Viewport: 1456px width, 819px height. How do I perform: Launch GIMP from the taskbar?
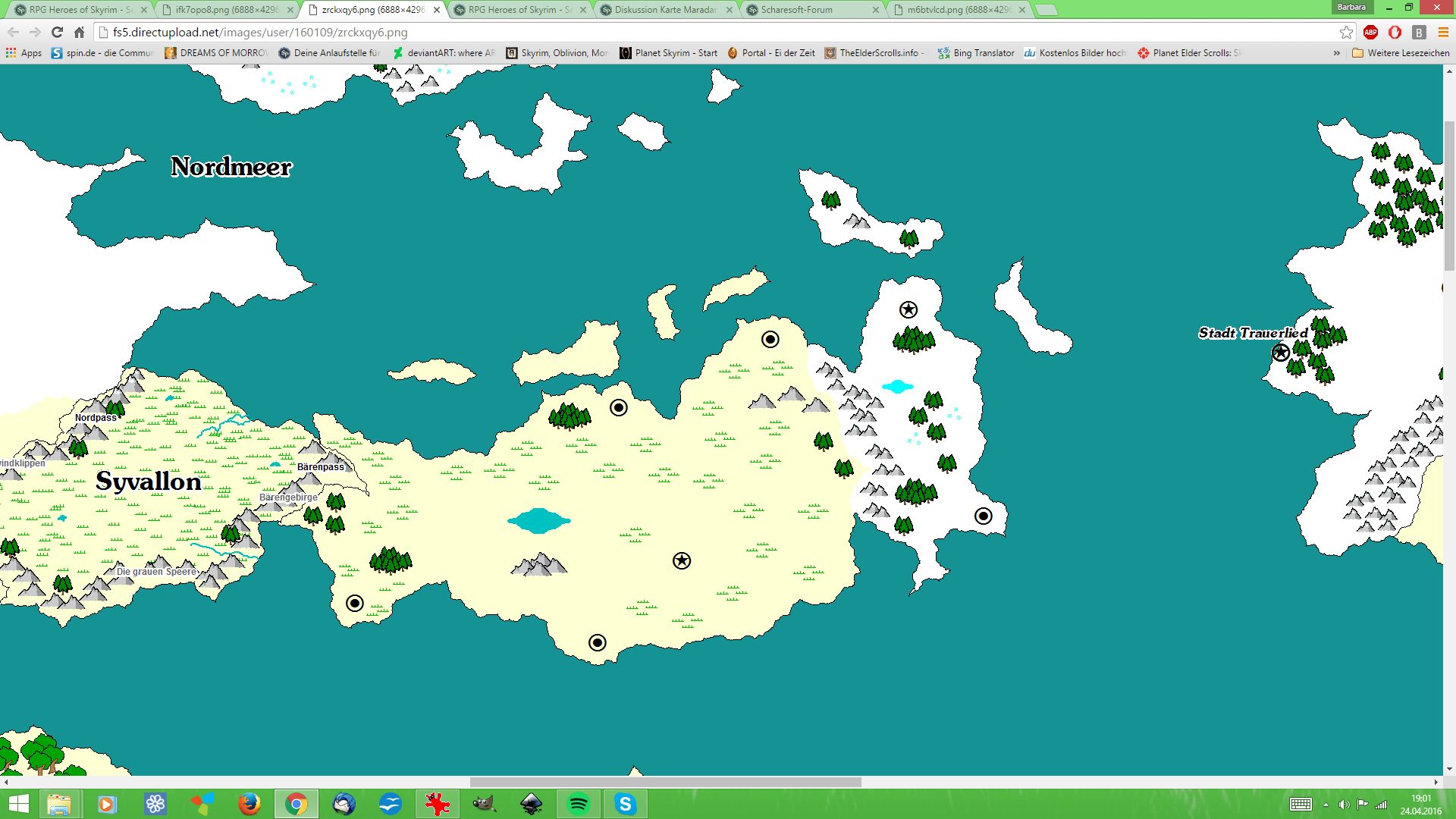[x=484, y=804]
